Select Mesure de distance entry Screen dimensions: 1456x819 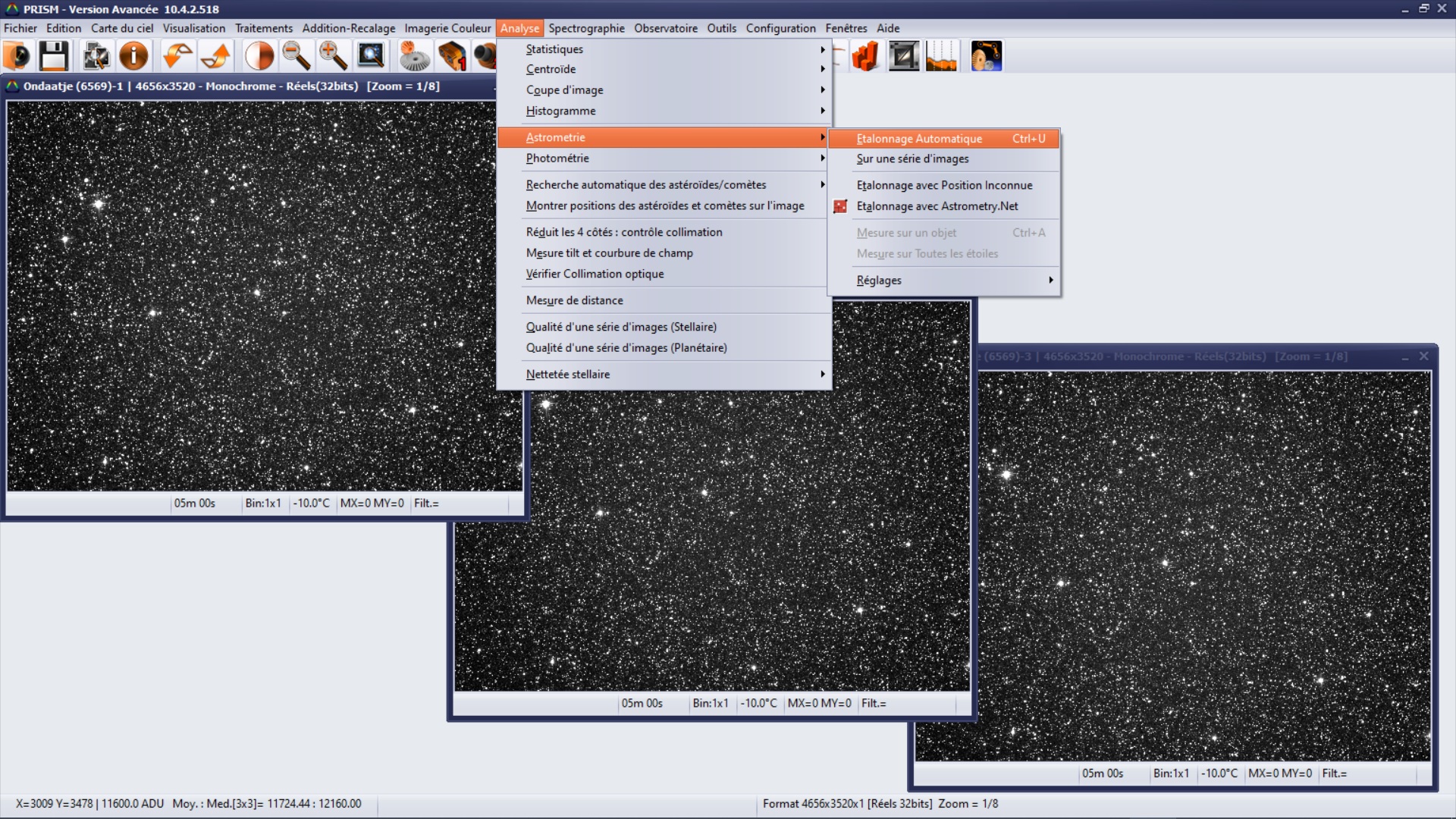575,300
